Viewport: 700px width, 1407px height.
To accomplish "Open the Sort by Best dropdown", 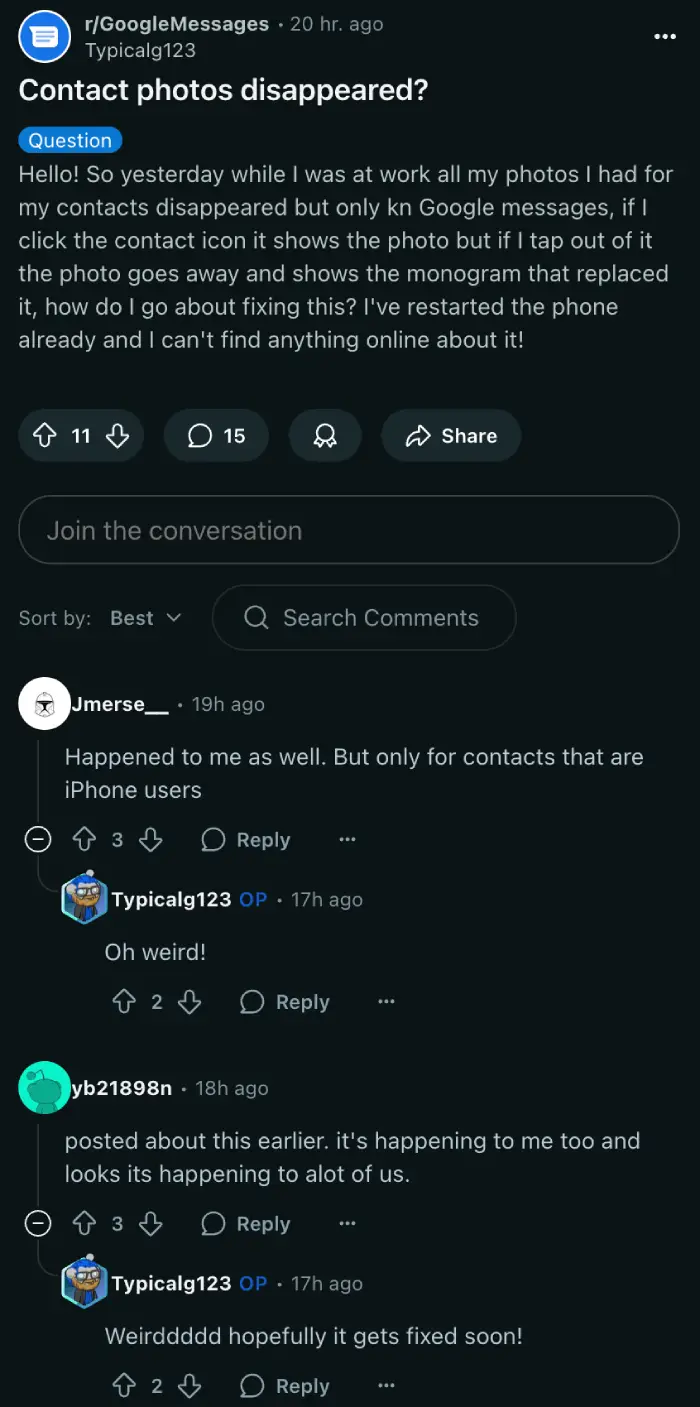I will pos(146,618).
